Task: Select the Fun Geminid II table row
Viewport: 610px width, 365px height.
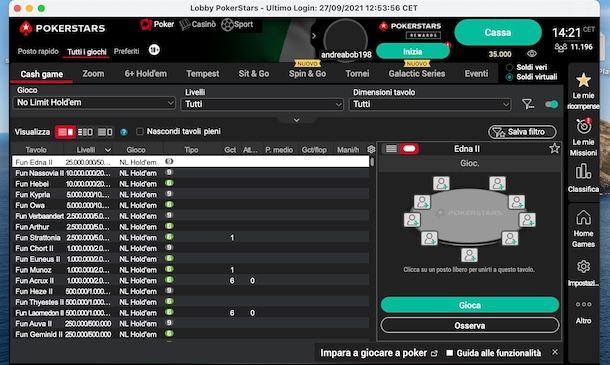Action: (x=191, y=334)
